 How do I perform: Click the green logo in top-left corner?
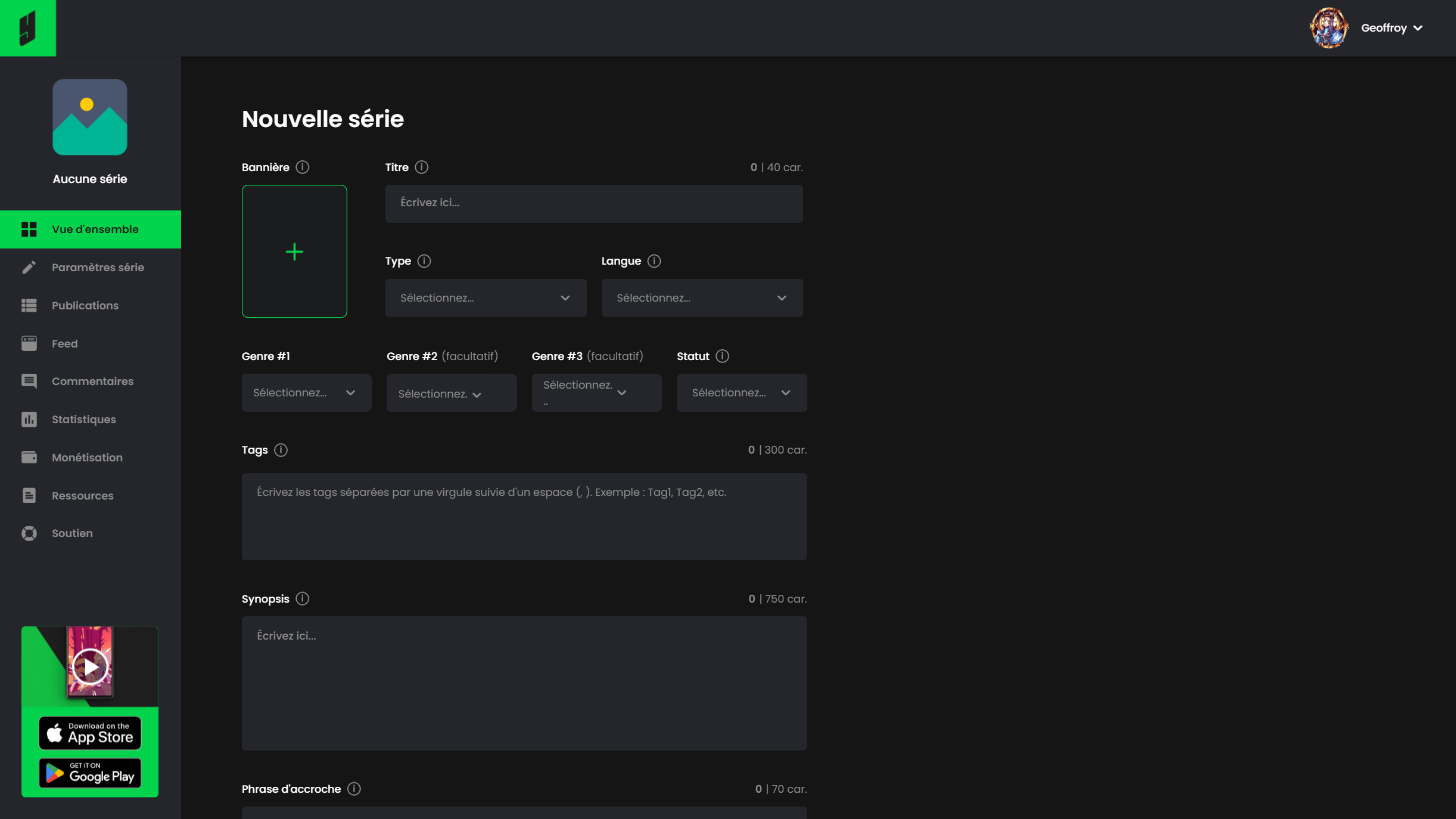click(28, 28)
